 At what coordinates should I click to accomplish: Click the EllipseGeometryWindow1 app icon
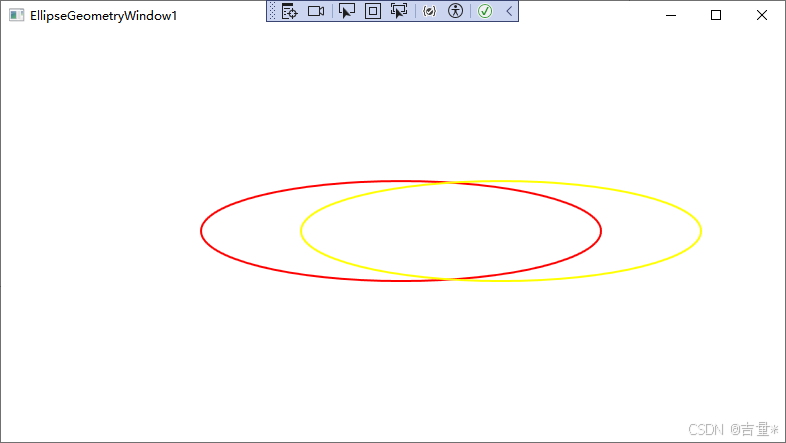(16, 16)
